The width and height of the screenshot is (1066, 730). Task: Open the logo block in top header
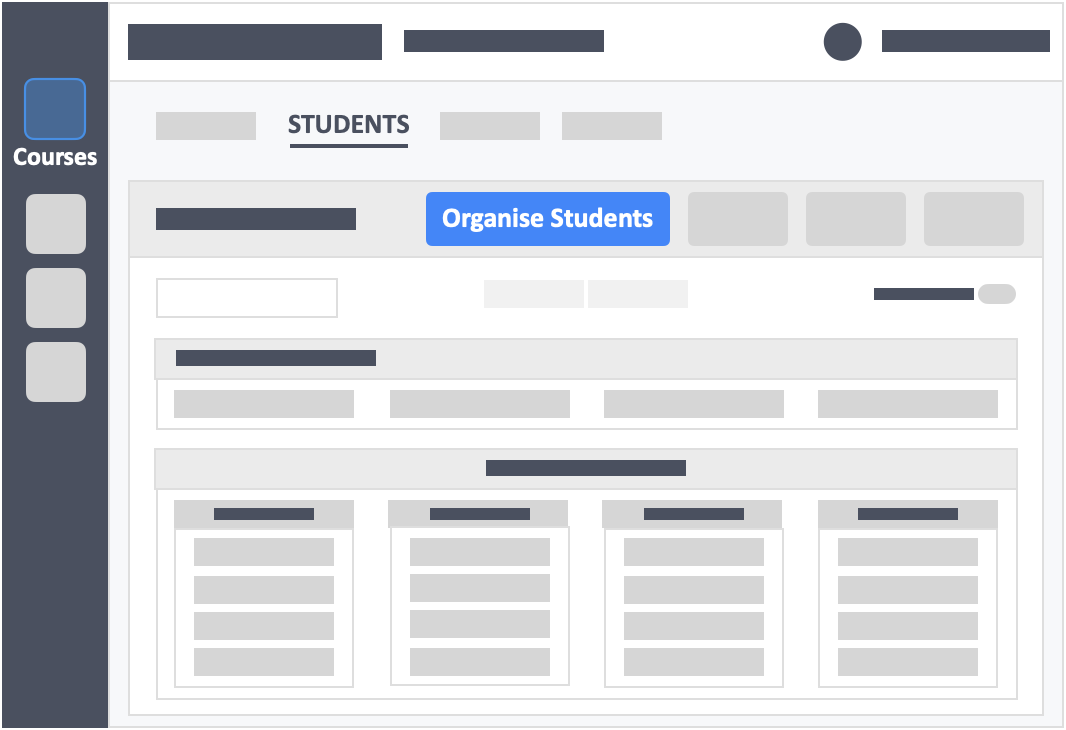(x=255, y=42)
